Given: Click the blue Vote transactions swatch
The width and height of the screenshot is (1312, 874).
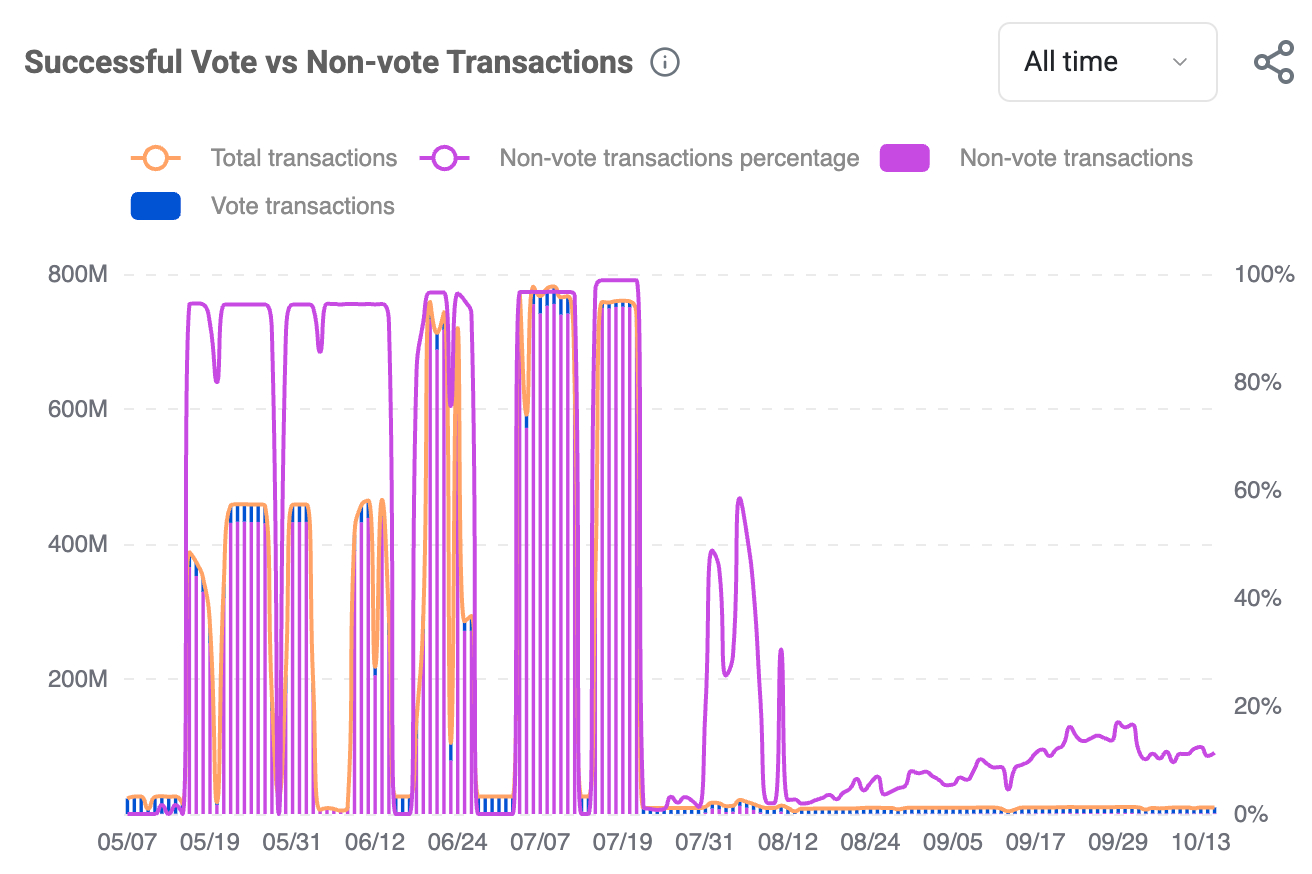Looking at the screenshot, I should 156,206.
